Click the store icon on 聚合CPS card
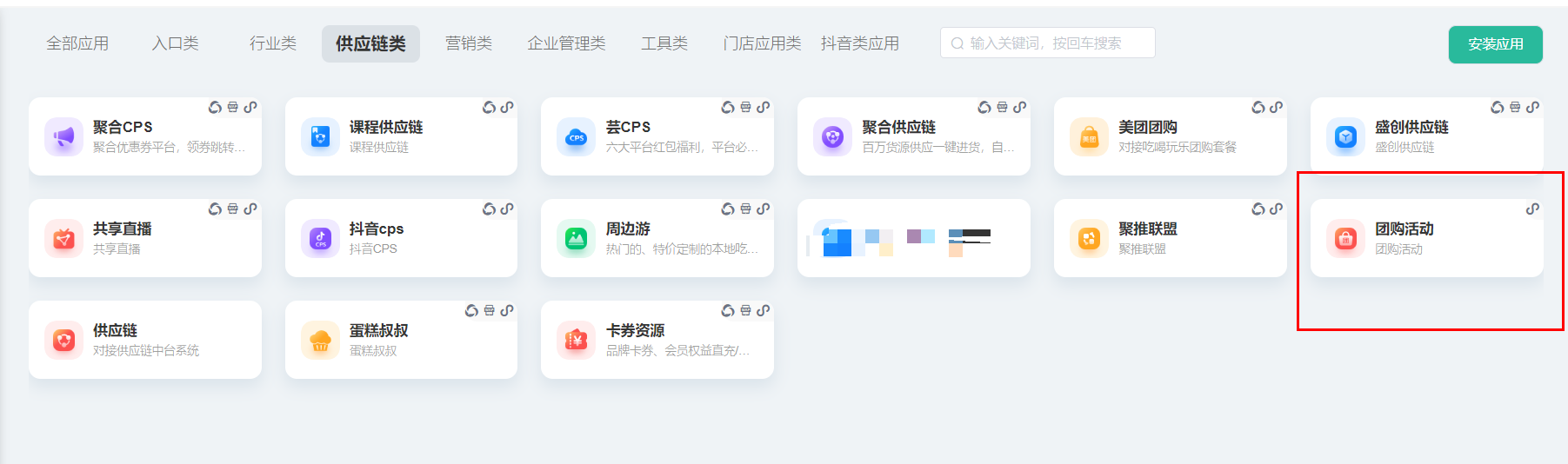1568x464 pixels. coord(233,108)
